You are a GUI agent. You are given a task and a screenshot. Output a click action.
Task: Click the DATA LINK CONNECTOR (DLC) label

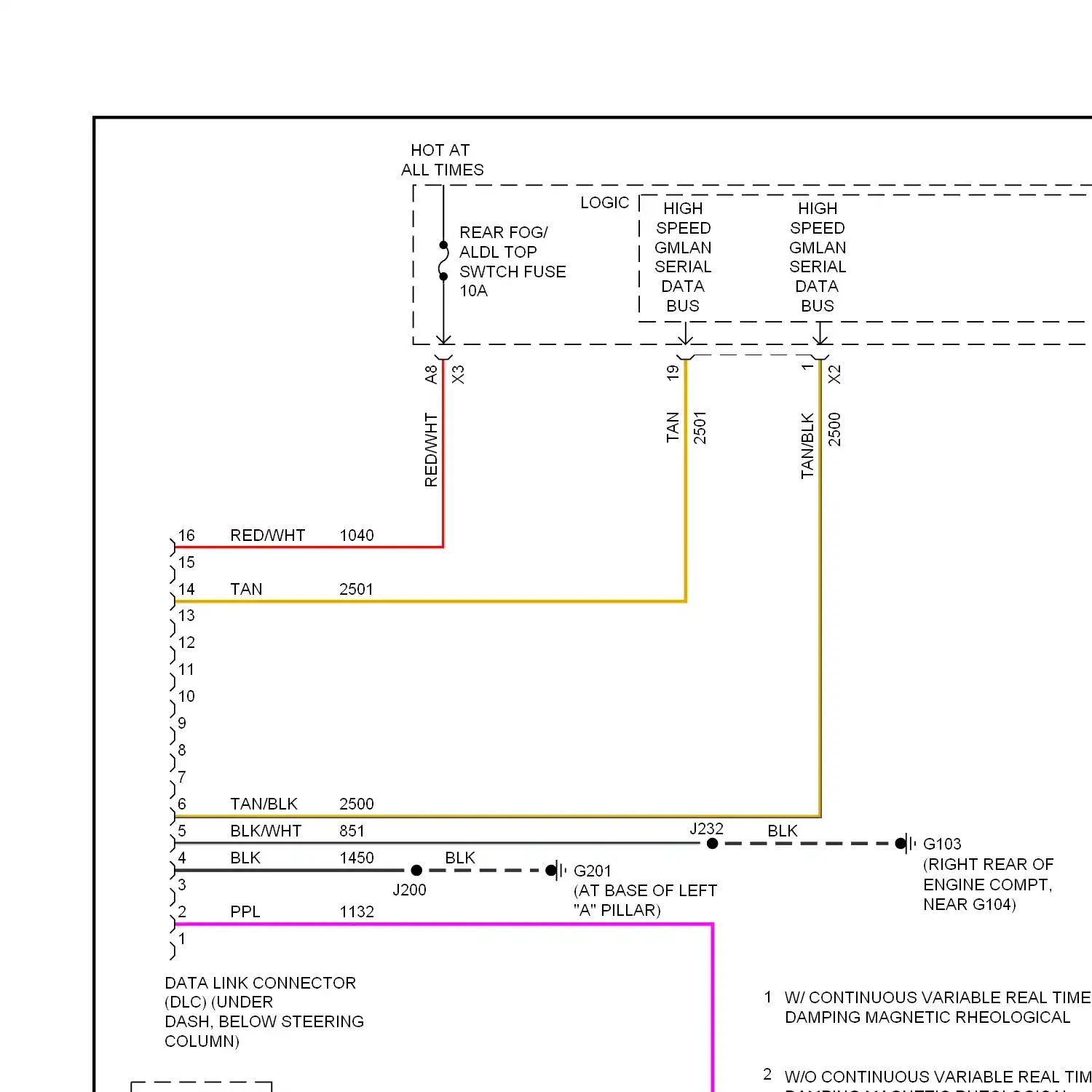coord(264,1012)
